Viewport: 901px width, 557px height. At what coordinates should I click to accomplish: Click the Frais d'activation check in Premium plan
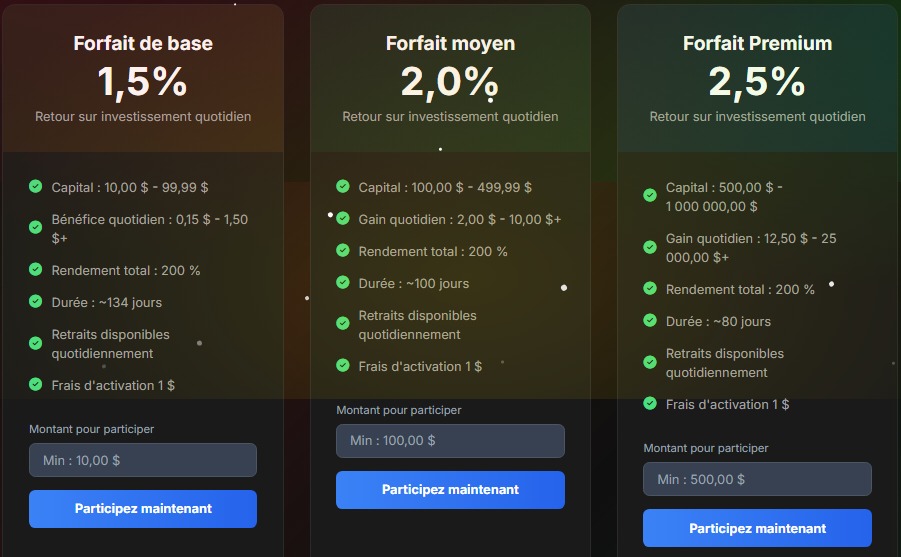(x=650, y=404)
